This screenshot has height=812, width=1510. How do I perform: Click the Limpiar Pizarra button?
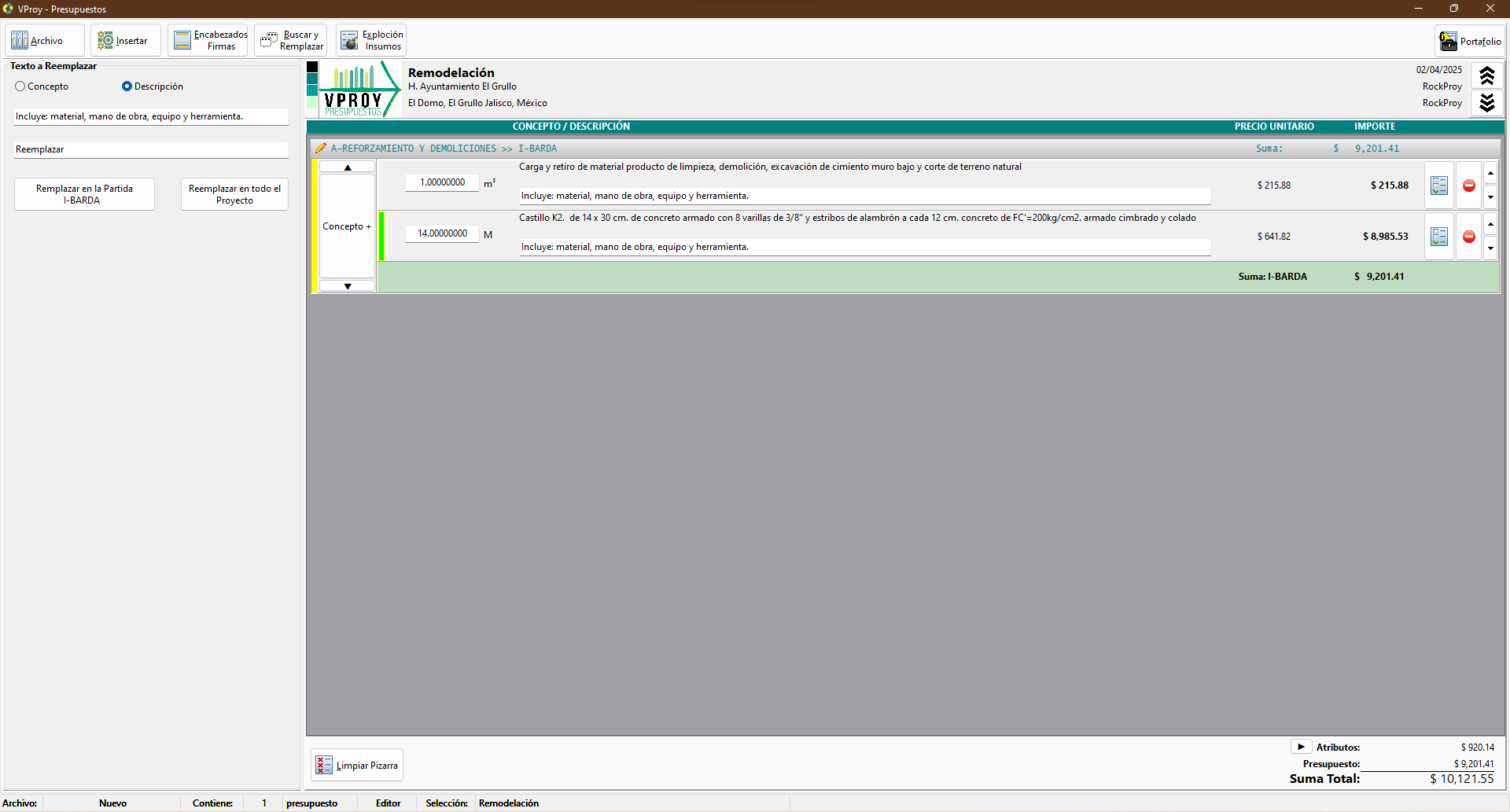357,766
